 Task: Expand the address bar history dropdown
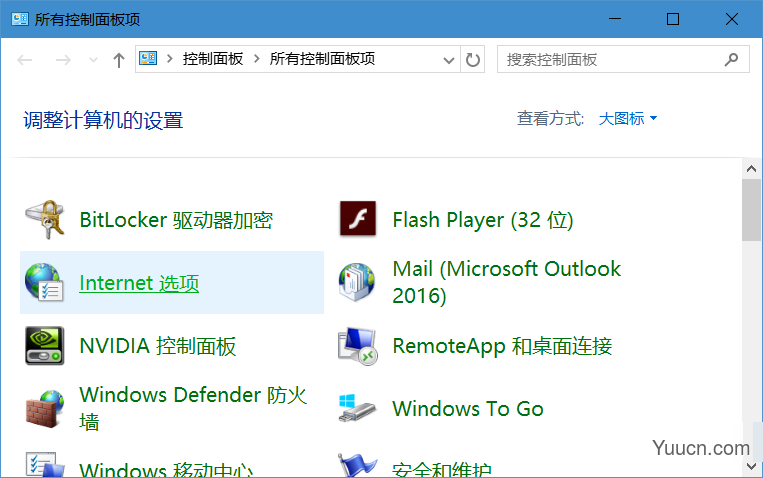tap(449, 60)
